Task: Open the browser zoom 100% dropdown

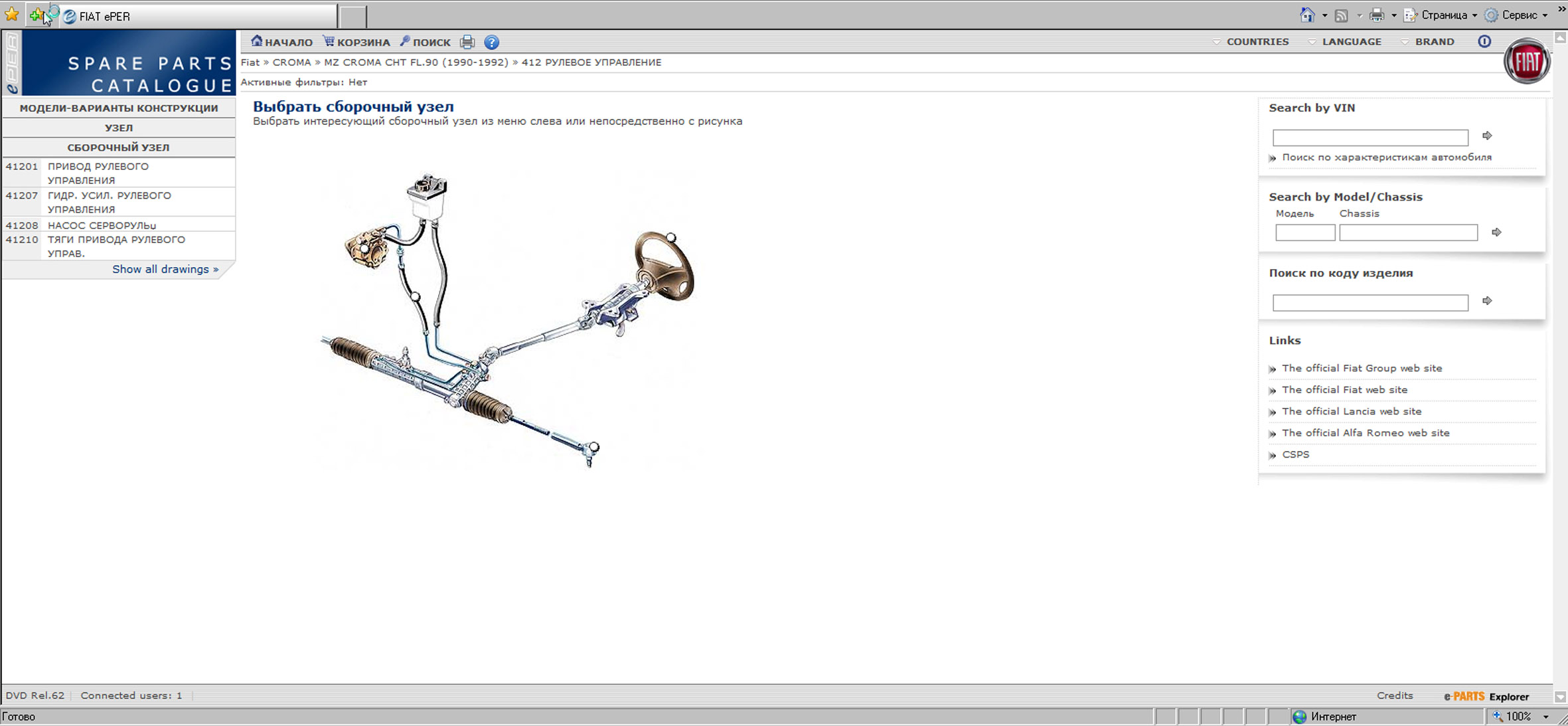Action: pos(1545,717)
